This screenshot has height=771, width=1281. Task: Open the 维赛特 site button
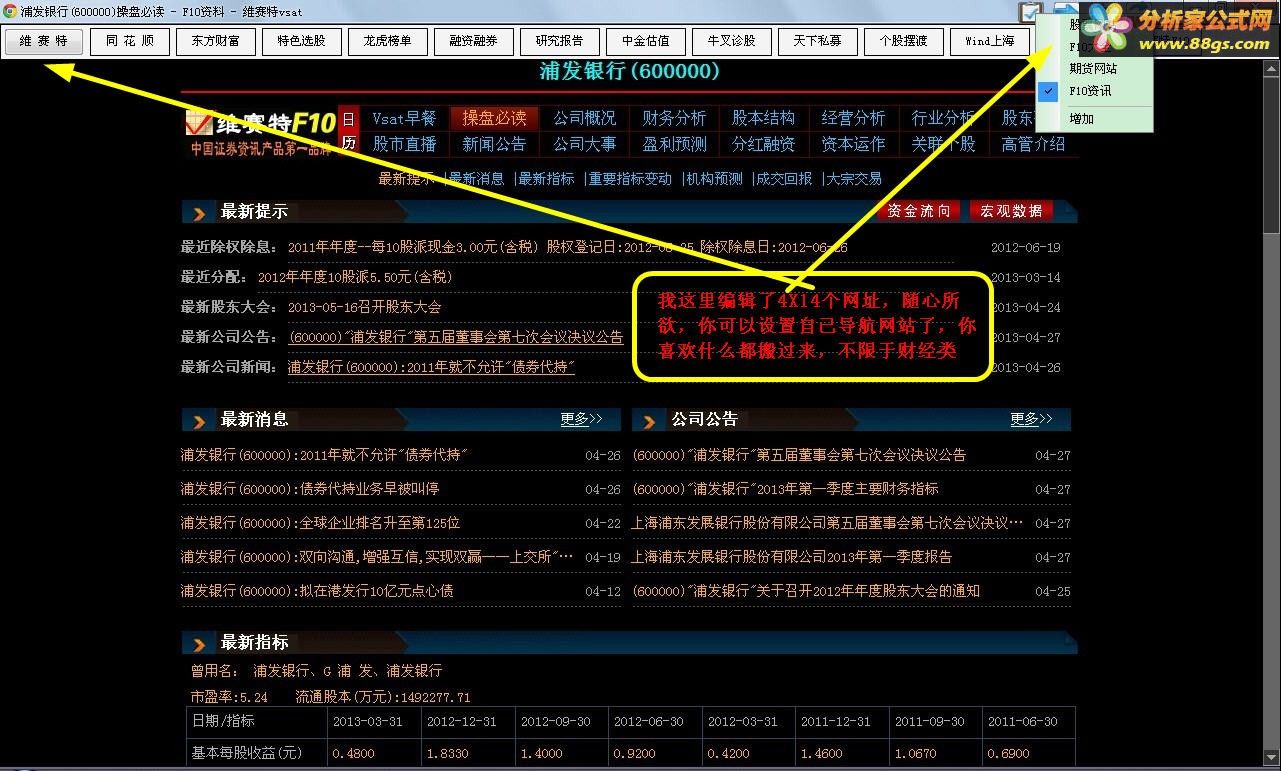[x=43, y=41]
